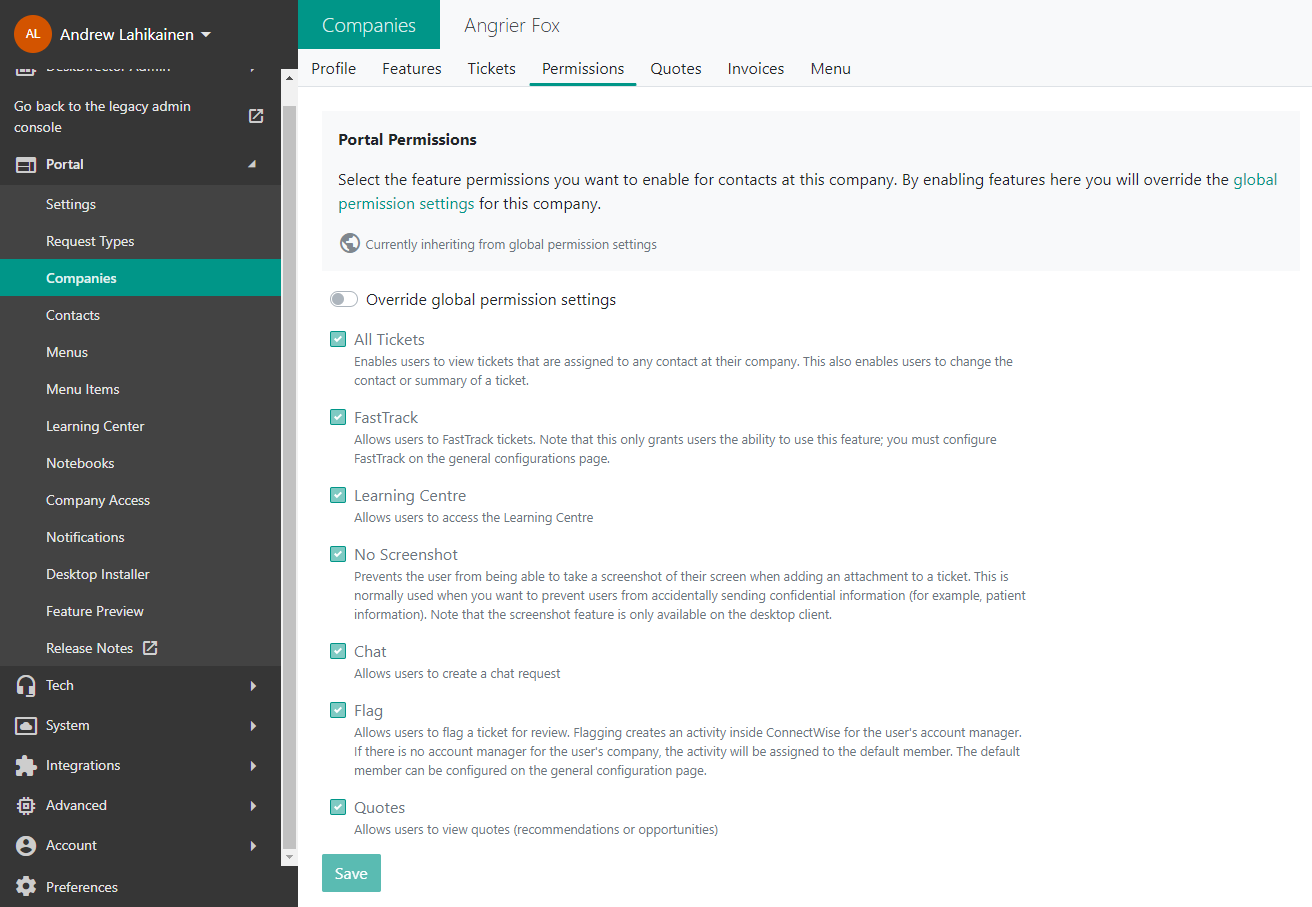Expand the Integrations section arrow
The width and height of the screenshot is (1312, 907).
tap(253, 766)
